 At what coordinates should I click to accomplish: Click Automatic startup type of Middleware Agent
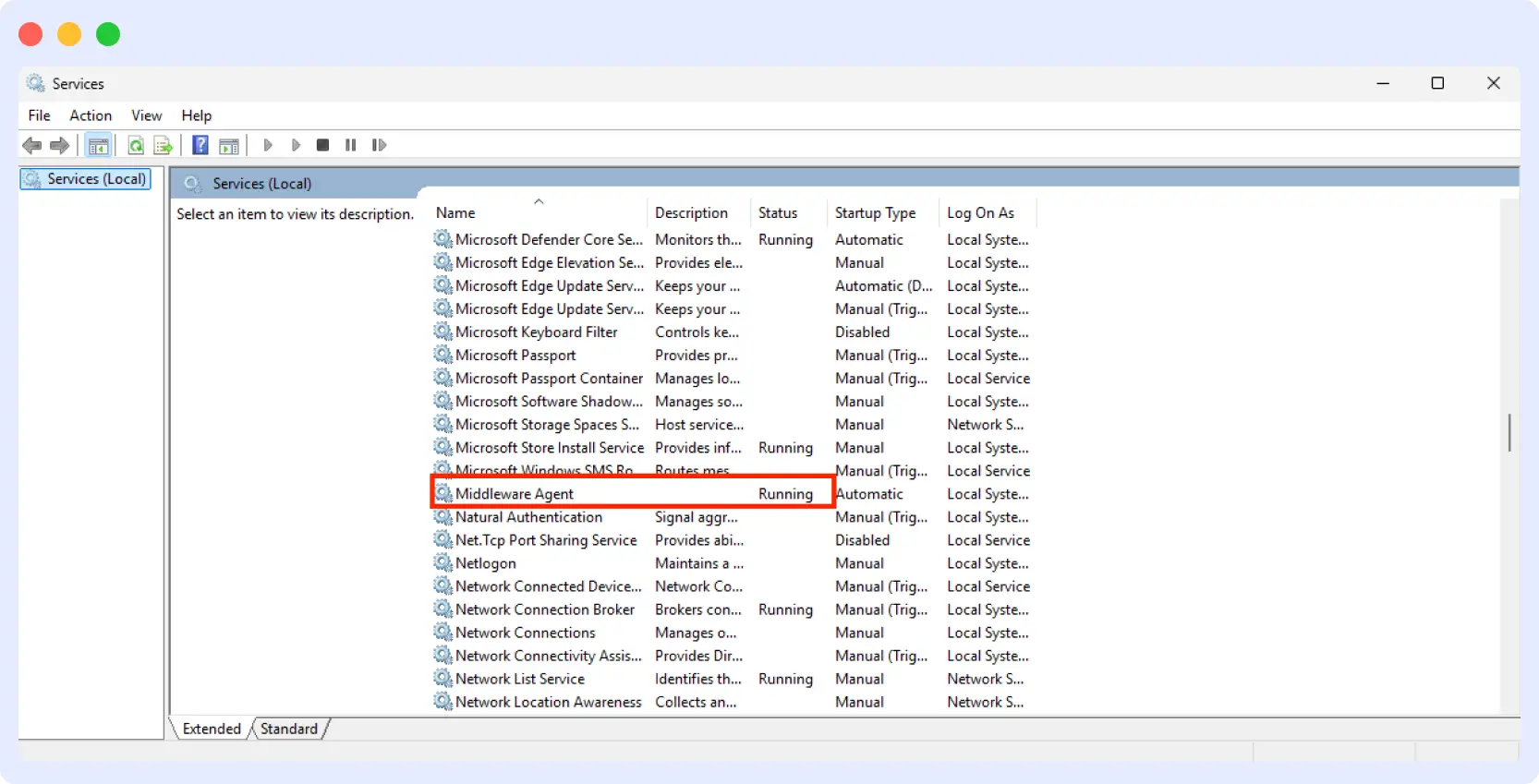pyautogui.click(x=869, y=493)
